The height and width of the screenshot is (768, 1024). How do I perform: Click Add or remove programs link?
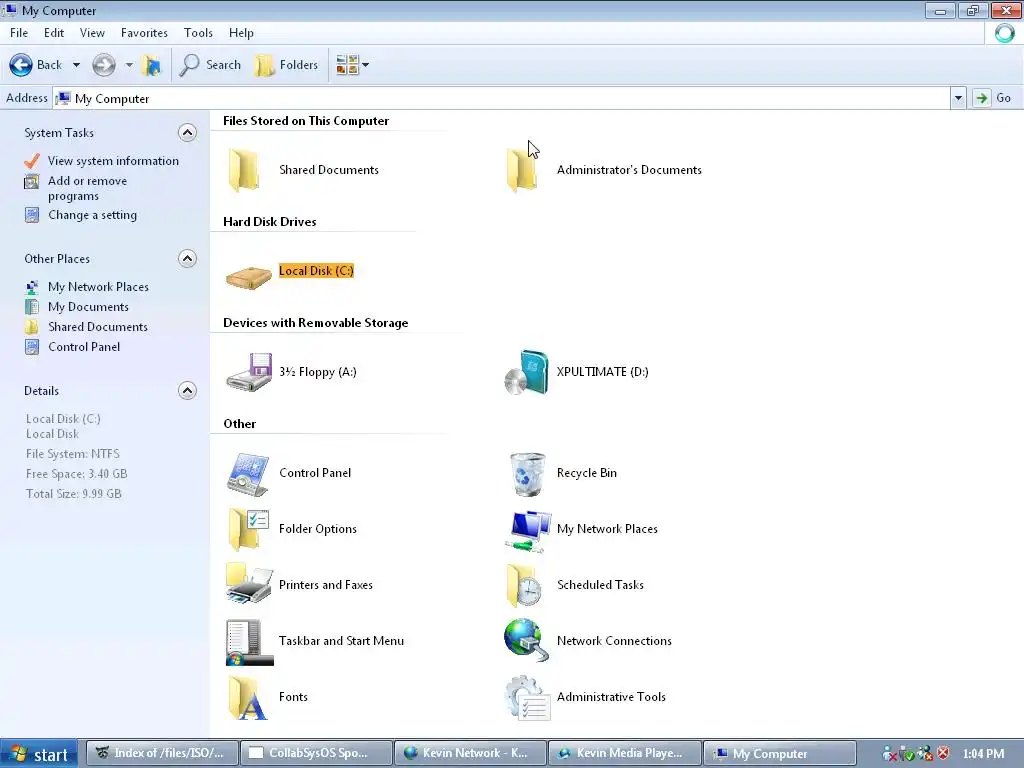[x=87, y=188]
